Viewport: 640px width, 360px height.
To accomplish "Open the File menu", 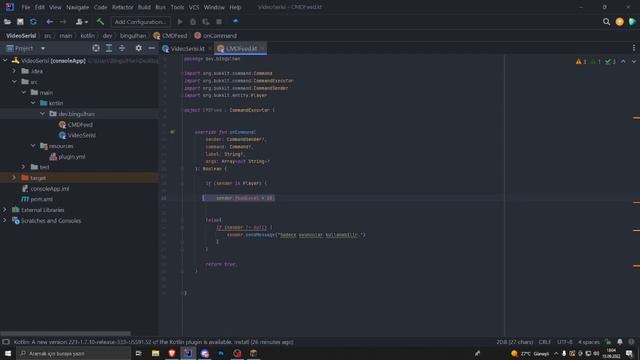I will coord(26,7).
